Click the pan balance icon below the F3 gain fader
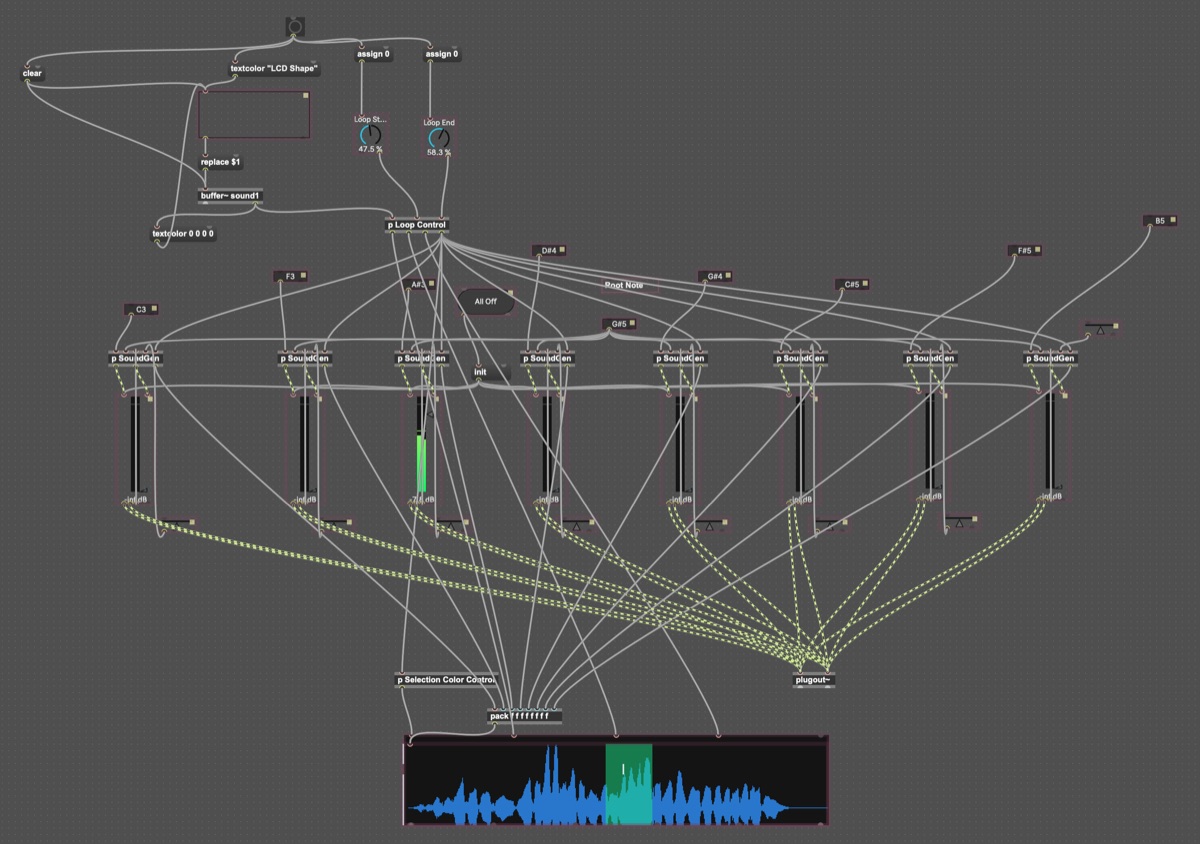 [x=336, y=521]
